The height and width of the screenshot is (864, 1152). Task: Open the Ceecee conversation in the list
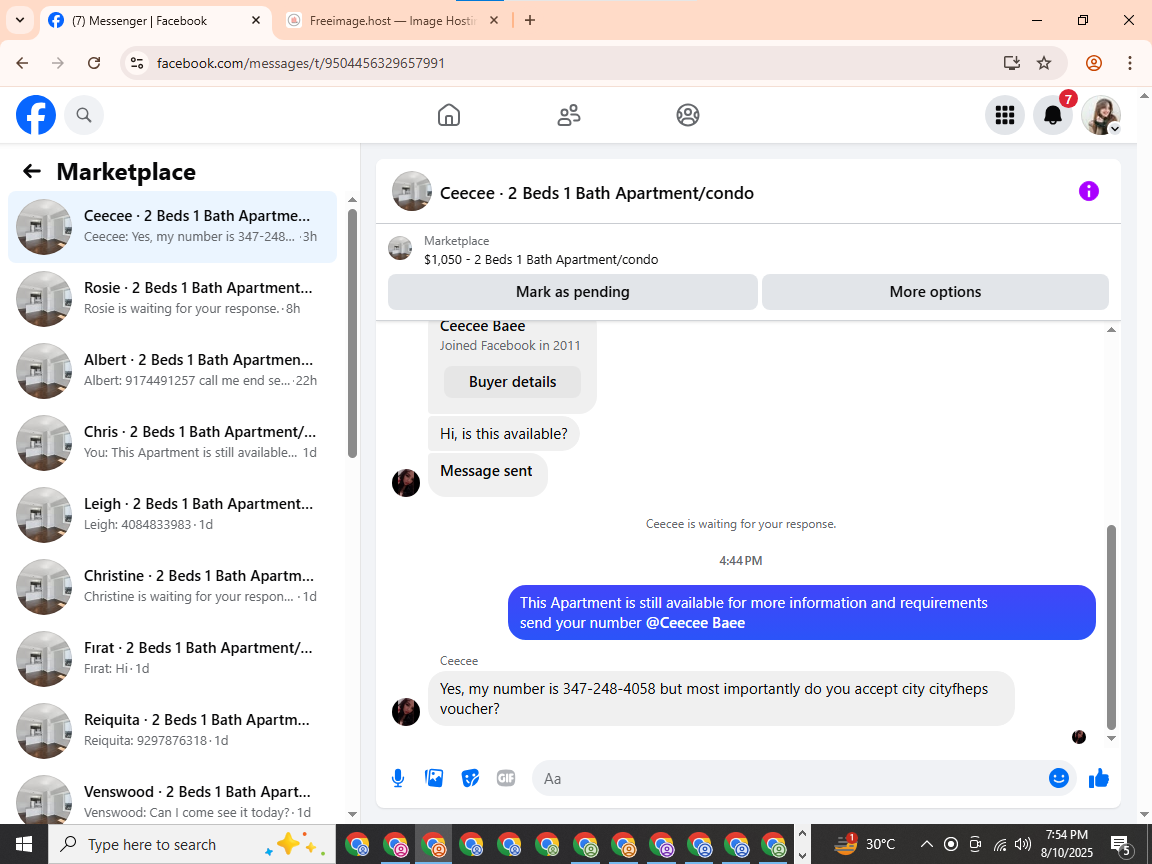pos(173,226)
